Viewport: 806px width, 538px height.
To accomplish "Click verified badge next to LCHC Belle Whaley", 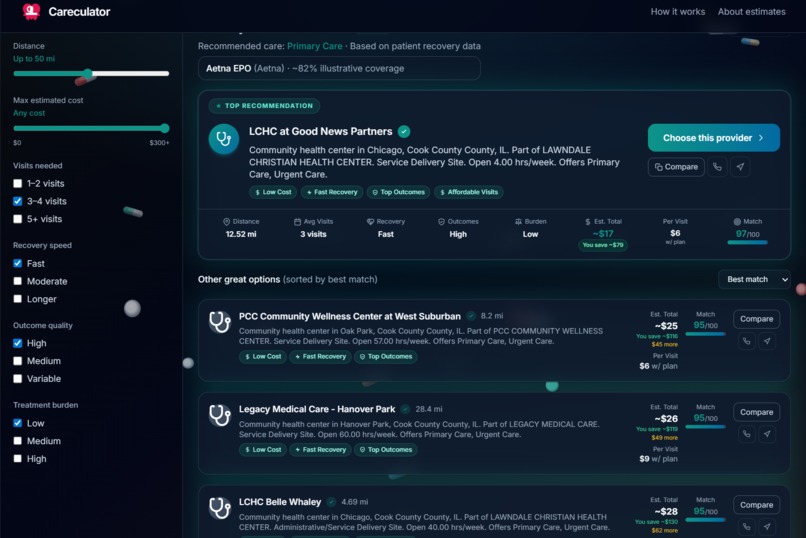I will coord(331,502).
